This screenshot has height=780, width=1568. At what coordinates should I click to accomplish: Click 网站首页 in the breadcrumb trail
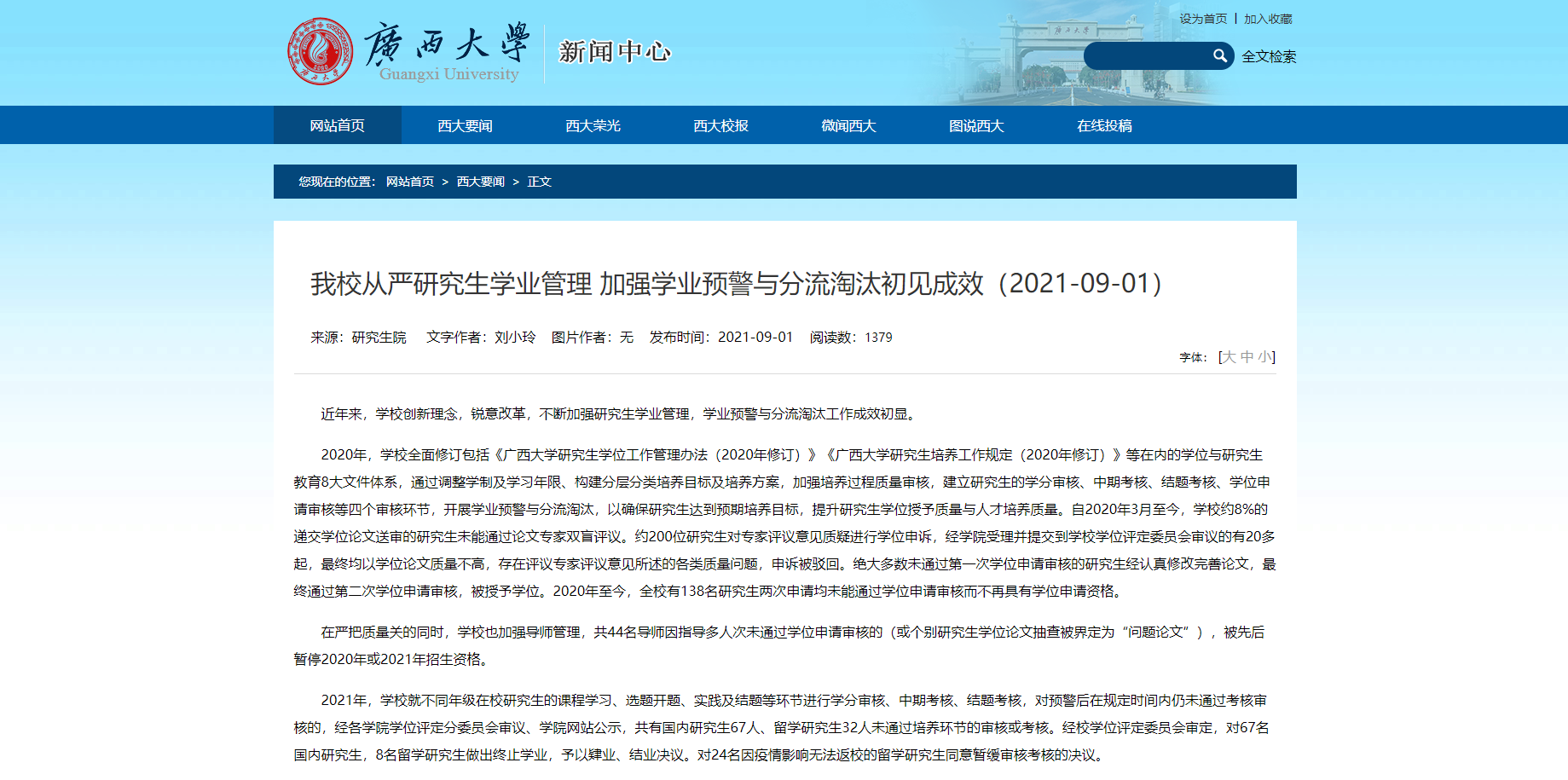pyautogui.click(x=409, y=182)
